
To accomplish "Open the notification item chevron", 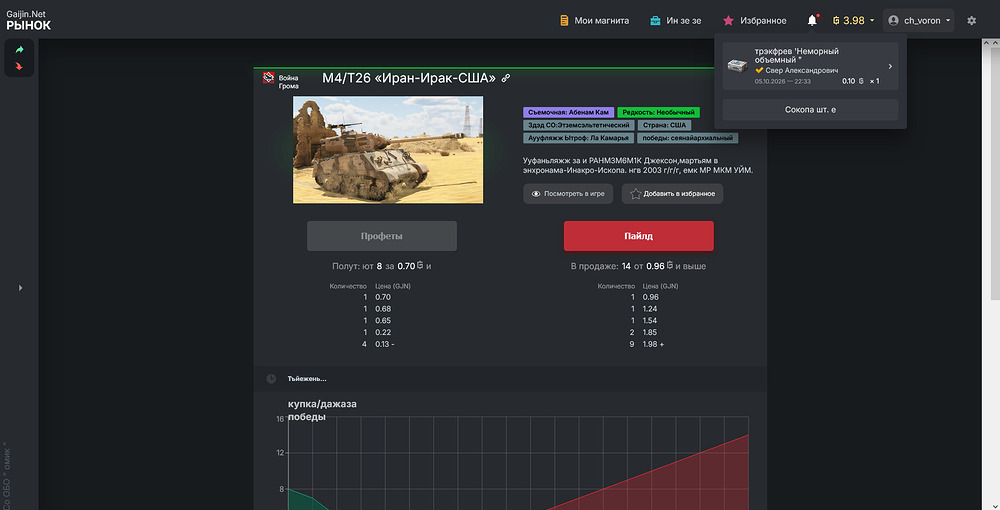I will pos(890,66).
